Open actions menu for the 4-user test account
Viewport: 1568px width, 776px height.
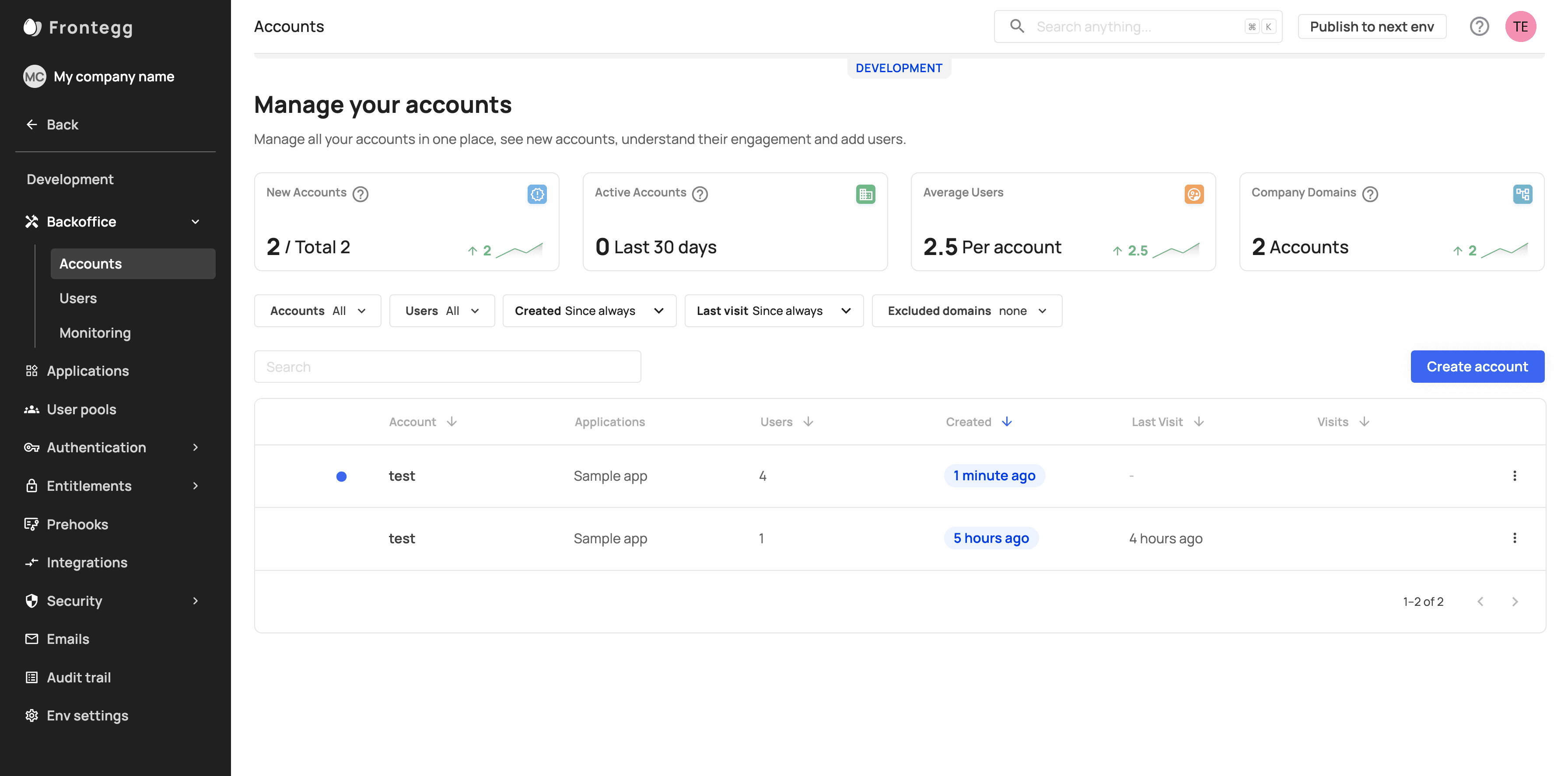tap(1515, 476)
